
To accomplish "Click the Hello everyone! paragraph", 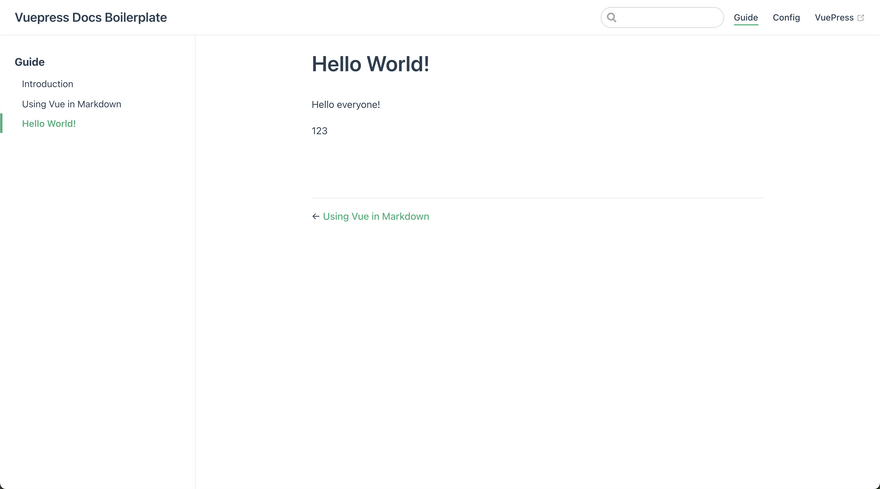I will click(x=346, y=105).
